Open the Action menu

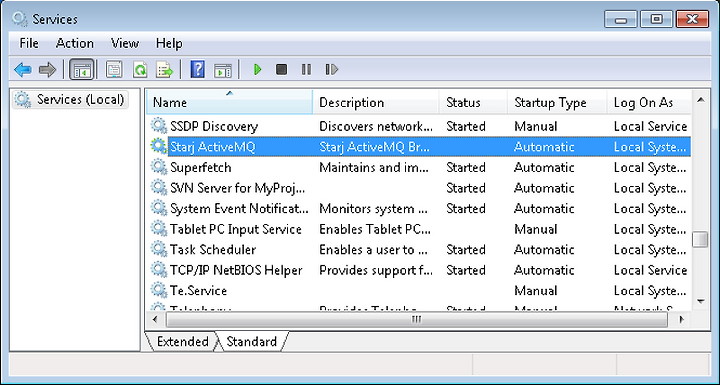(74, 44)
